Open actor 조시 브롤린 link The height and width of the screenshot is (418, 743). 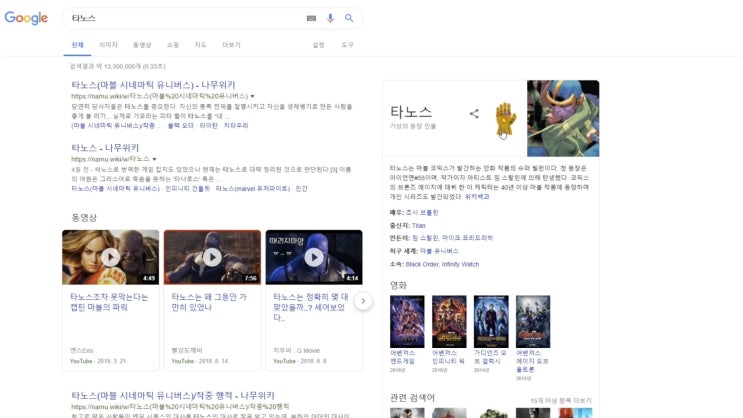[x=422, y=213]
